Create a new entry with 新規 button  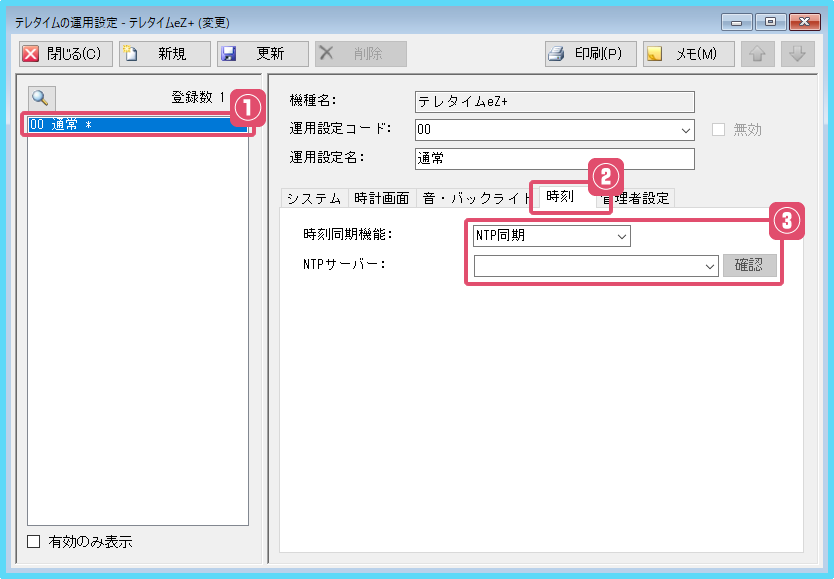tap(164, 54)
